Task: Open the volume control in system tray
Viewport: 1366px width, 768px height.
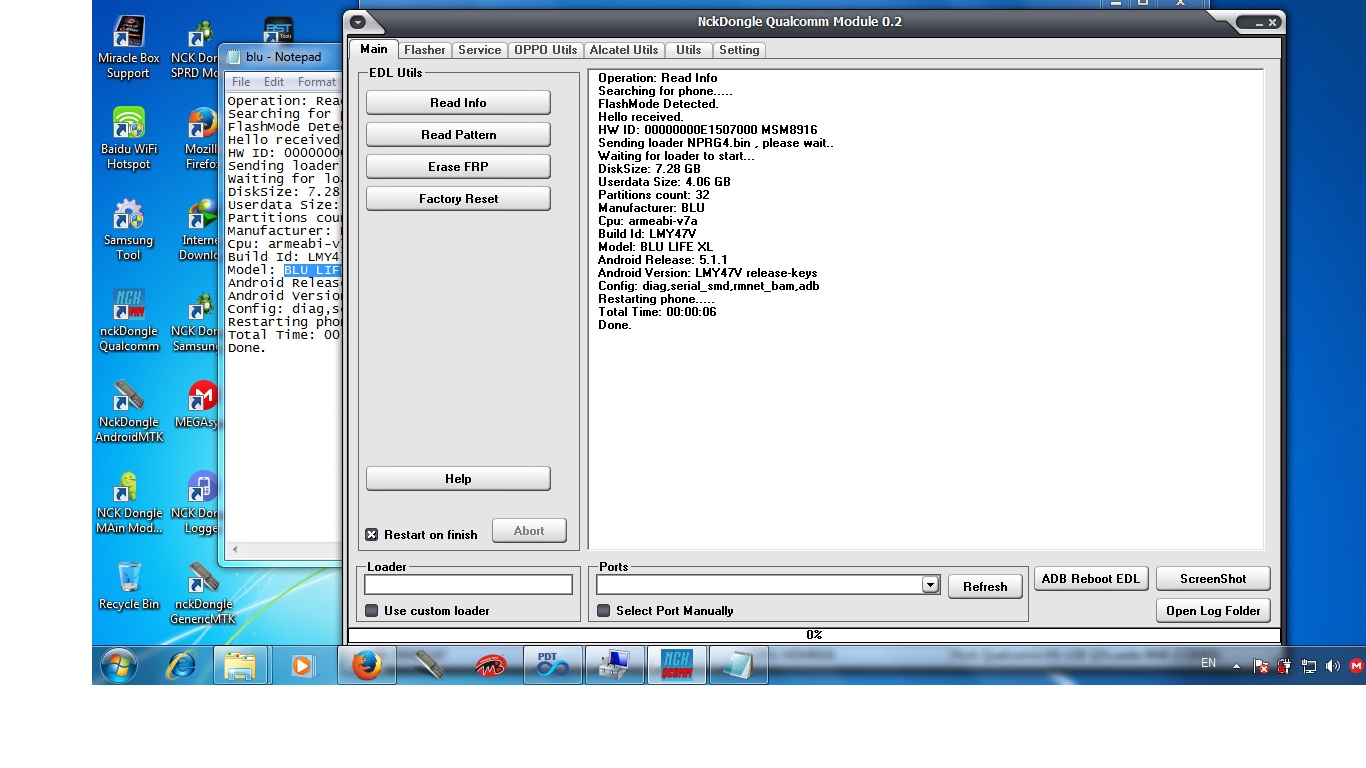Action: point(1332,666)
